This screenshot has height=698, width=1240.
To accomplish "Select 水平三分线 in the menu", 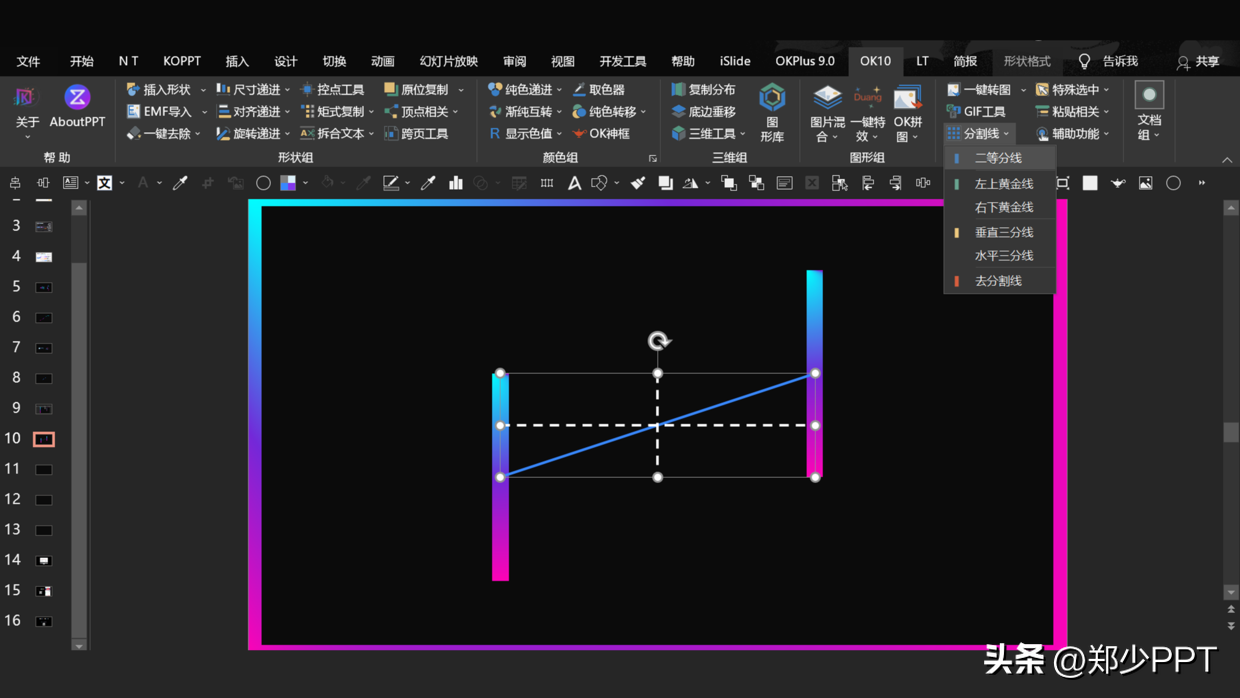I will 1000,255.
